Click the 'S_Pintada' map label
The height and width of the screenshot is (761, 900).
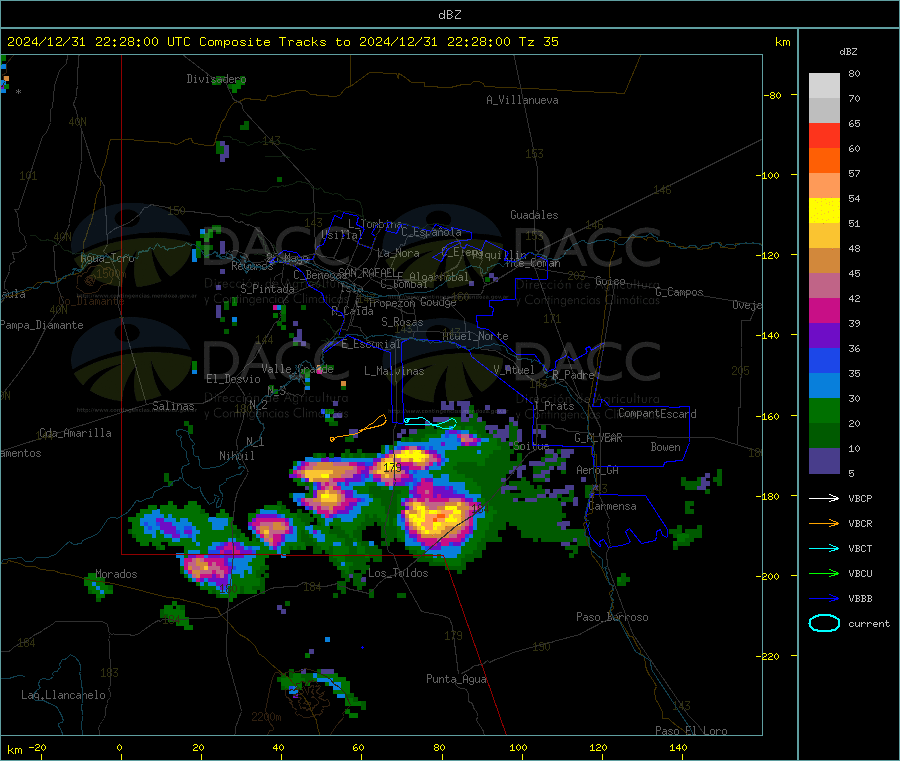(267, 289)
